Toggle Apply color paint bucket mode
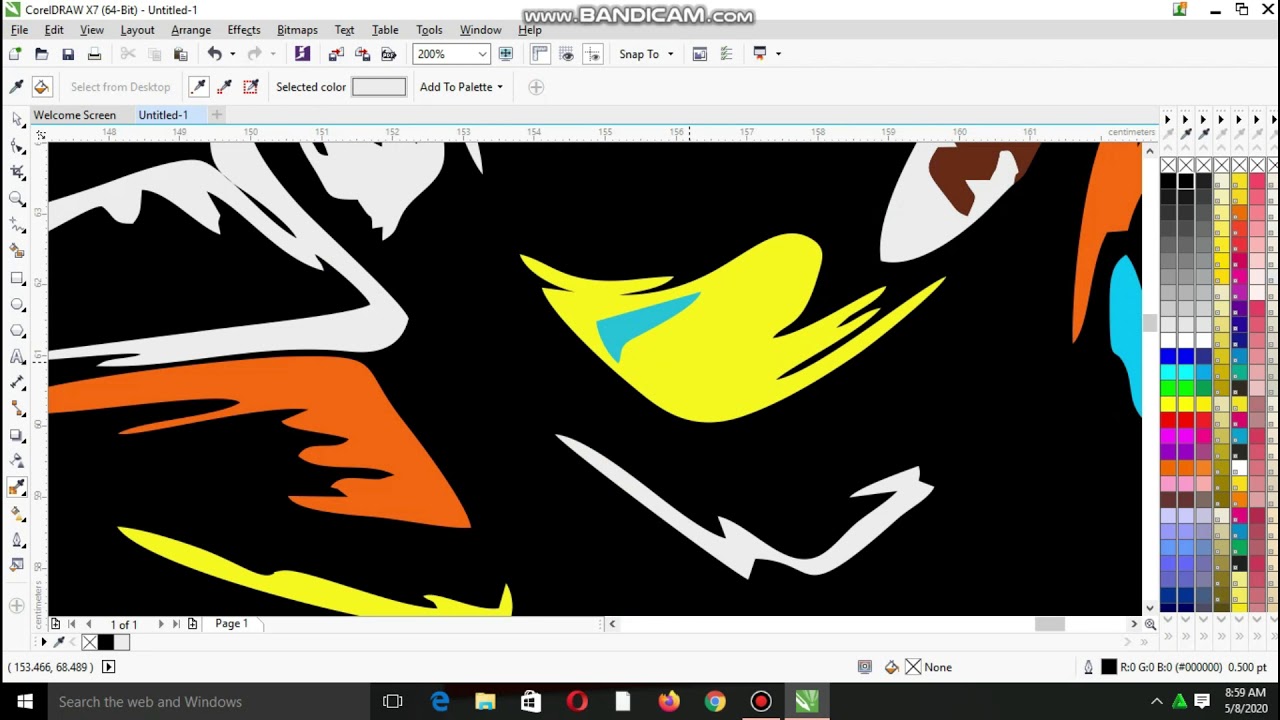The width and height of the screenshot is (1280, 720). [x=42, y=87]
